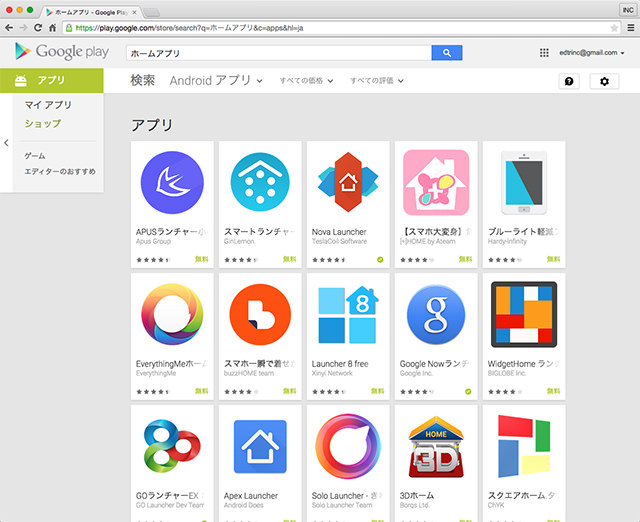Viewport: 640px width, 522px height.
Task: Open the APUS Launcher app icon
Action: (172, 182)
